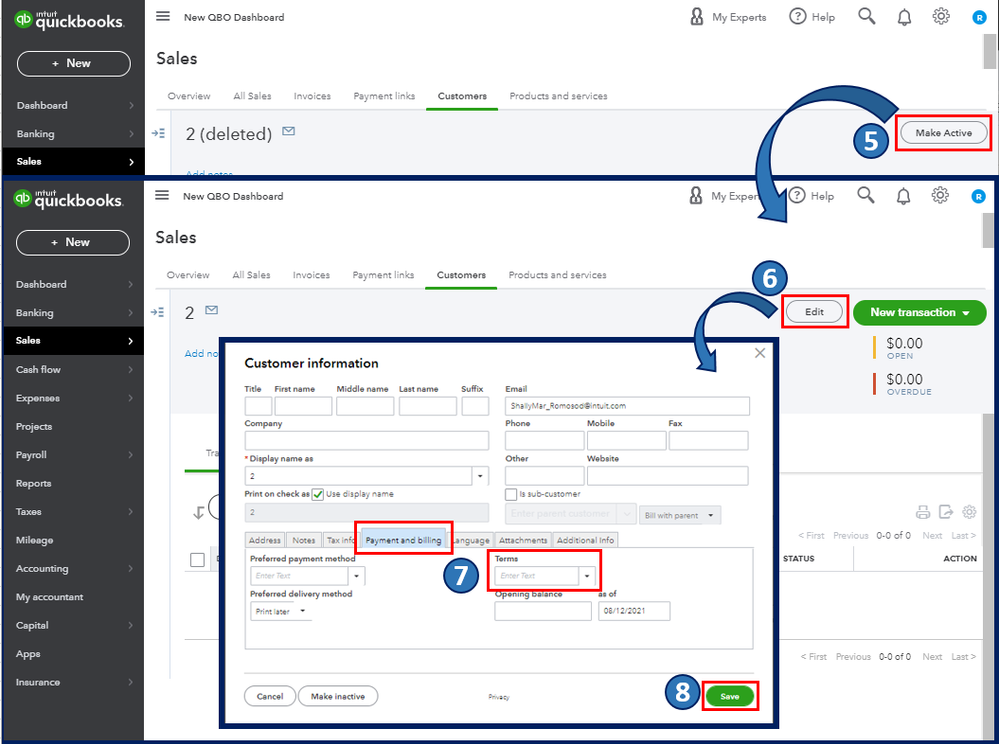Switch to the Notes tab in the dialog
The width and height of the screenshot is (999, 744).
click(x=303, y=540)
